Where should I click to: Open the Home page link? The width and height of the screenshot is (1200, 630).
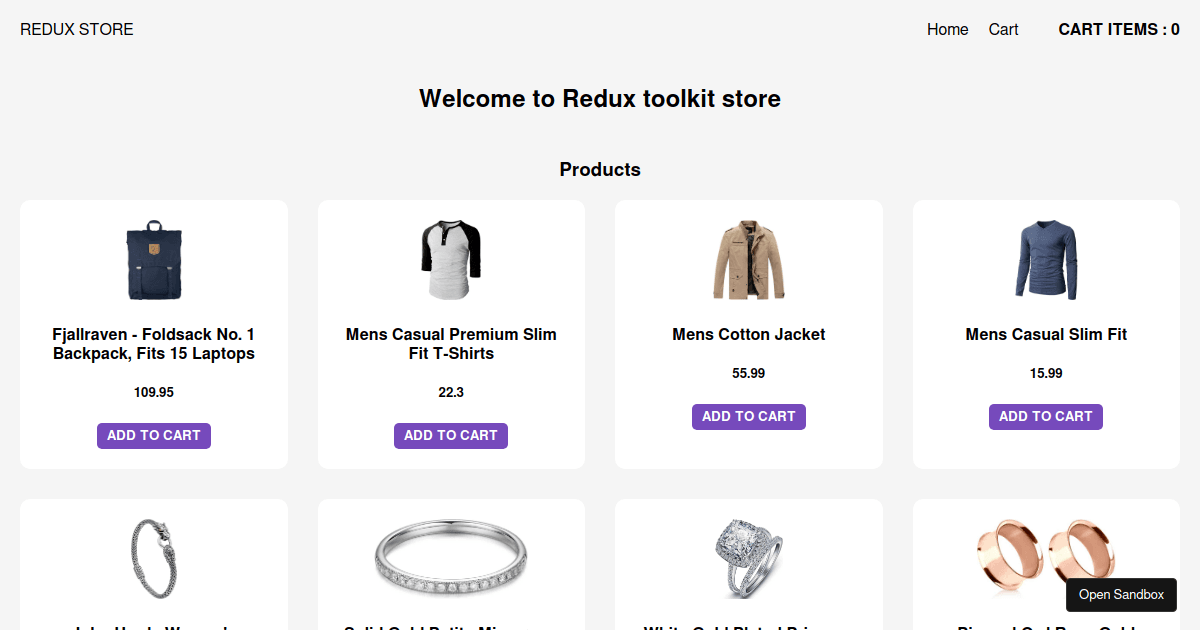947,29
